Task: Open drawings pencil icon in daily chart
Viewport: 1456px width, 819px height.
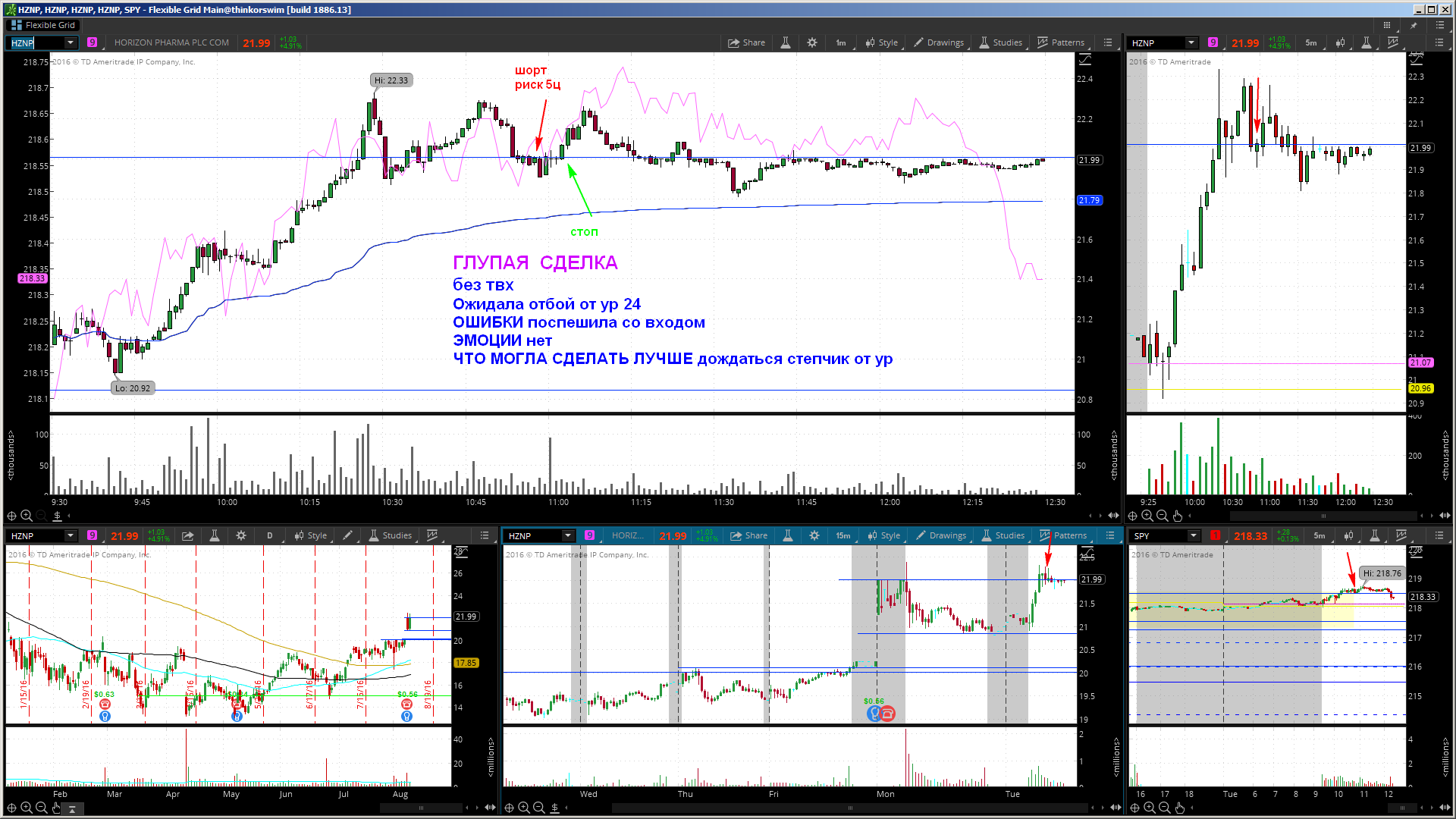Action: tap(347, 535)
